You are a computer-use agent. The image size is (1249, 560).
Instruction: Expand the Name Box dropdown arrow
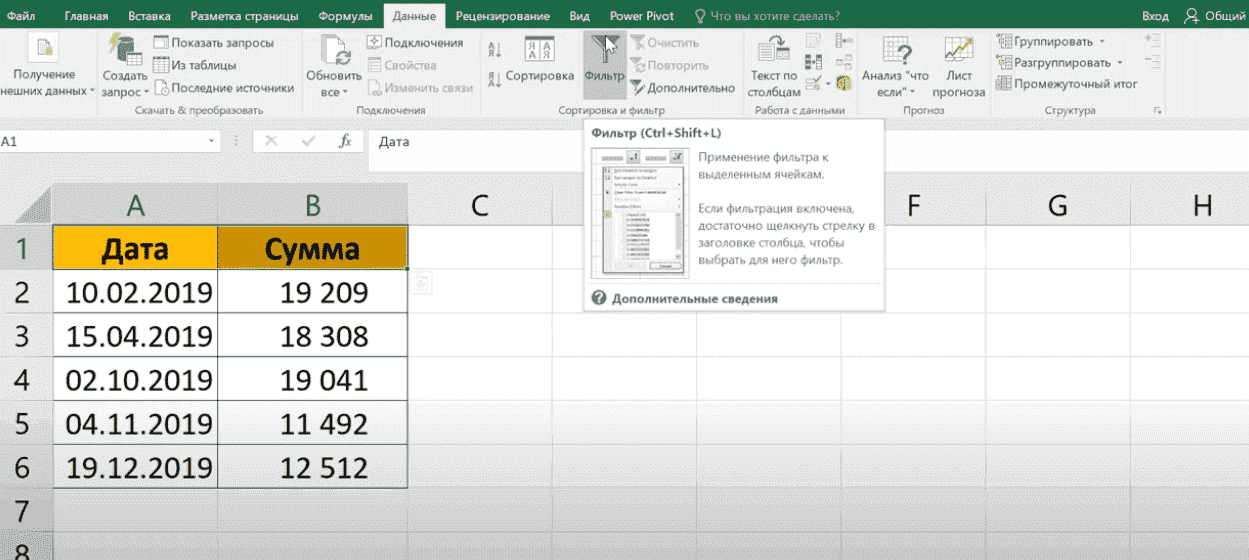point(212,142)
